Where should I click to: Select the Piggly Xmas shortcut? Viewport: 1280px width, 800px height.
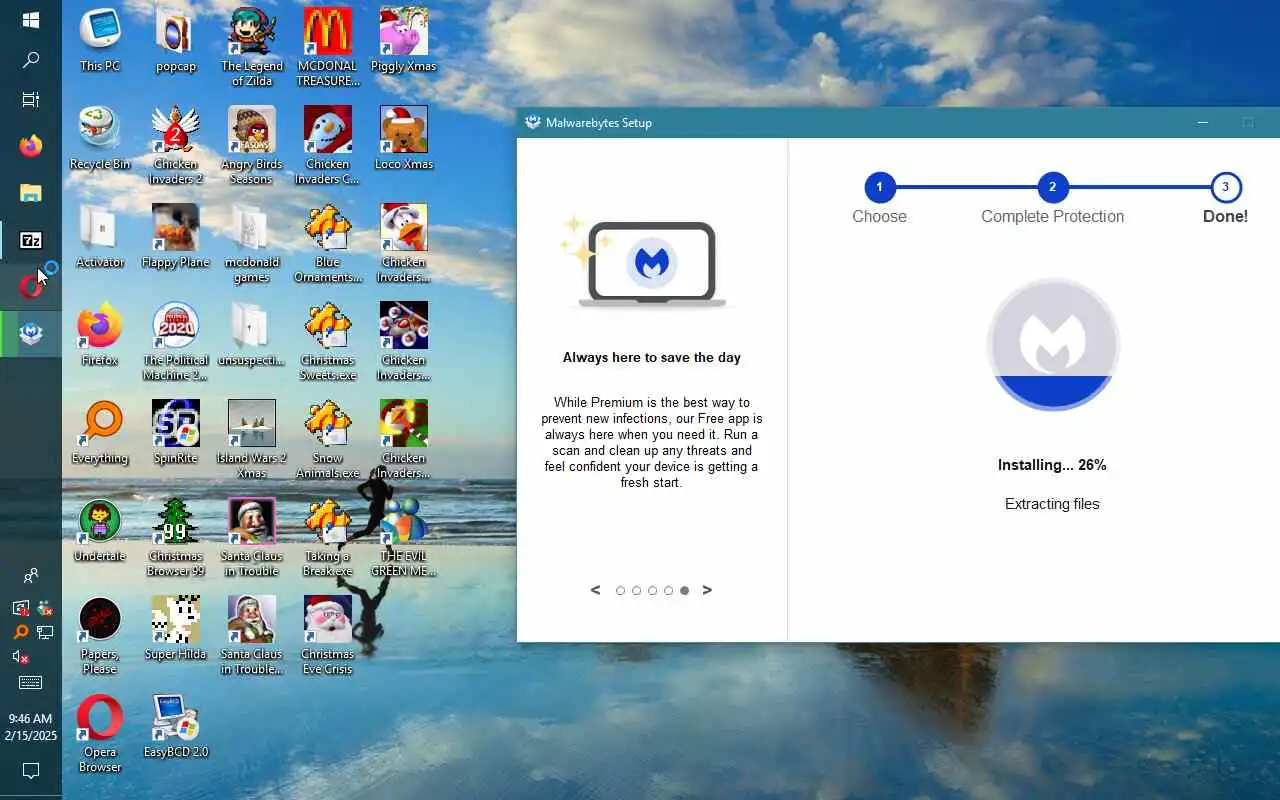[404, 41]
